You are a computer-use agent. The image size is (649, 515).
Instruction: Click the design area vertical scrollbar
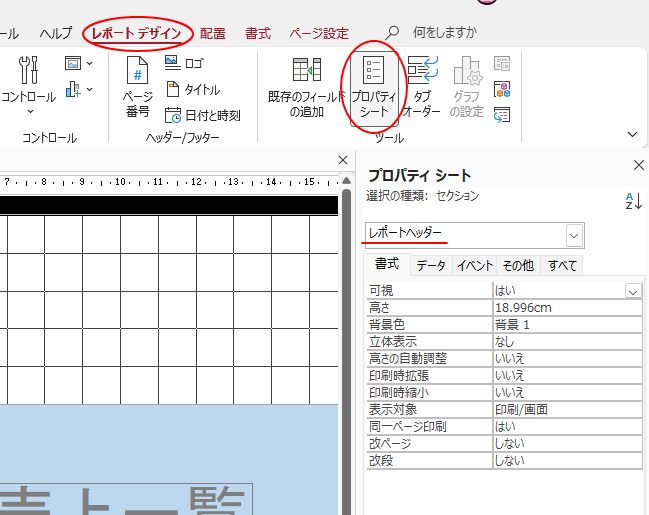coord(346,352)
